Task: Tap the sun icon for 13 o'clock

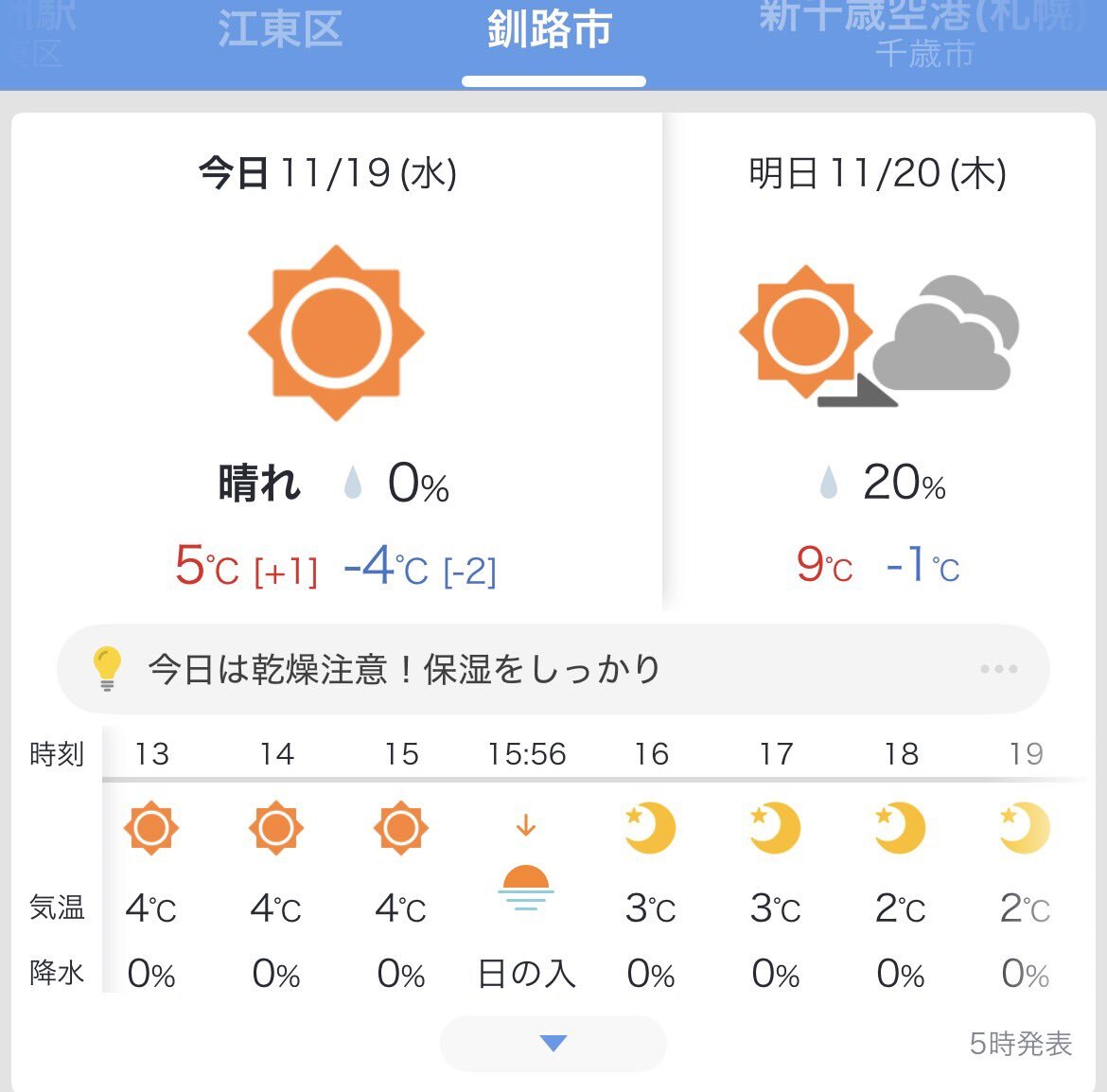Action: pos(151,828)
